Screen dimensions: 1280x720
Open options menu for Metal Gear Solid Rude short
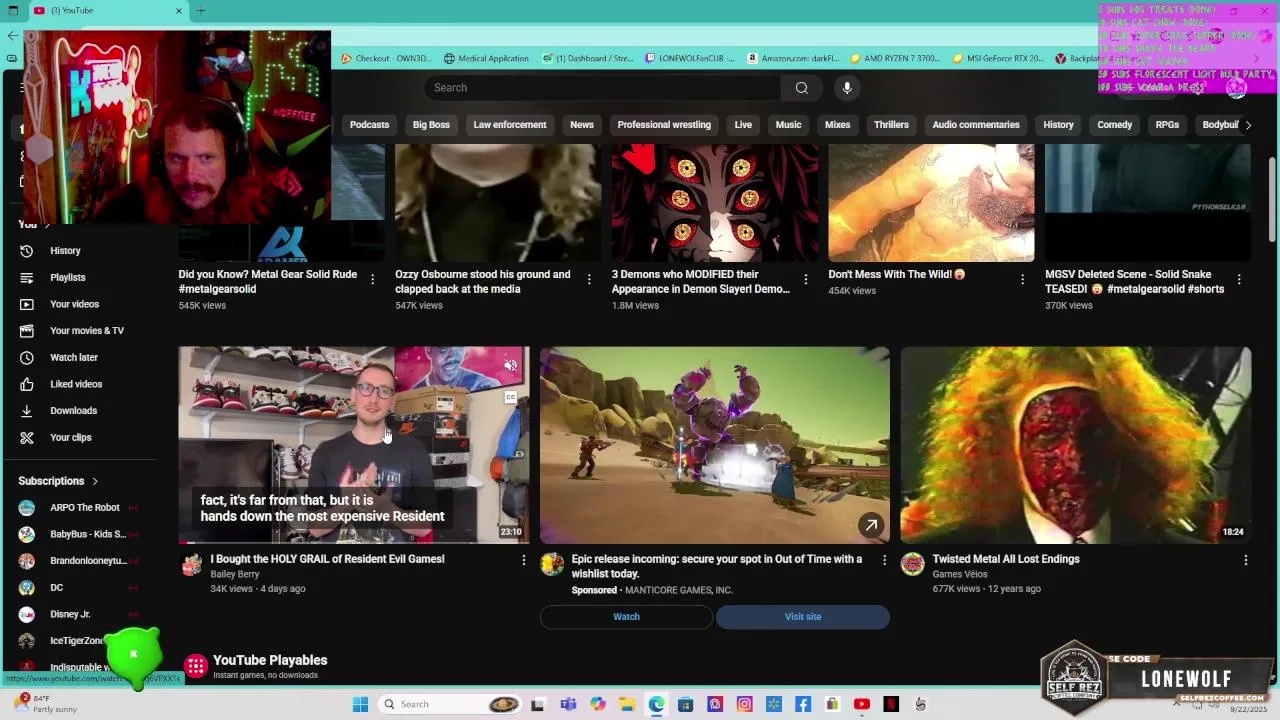[373, 280]
